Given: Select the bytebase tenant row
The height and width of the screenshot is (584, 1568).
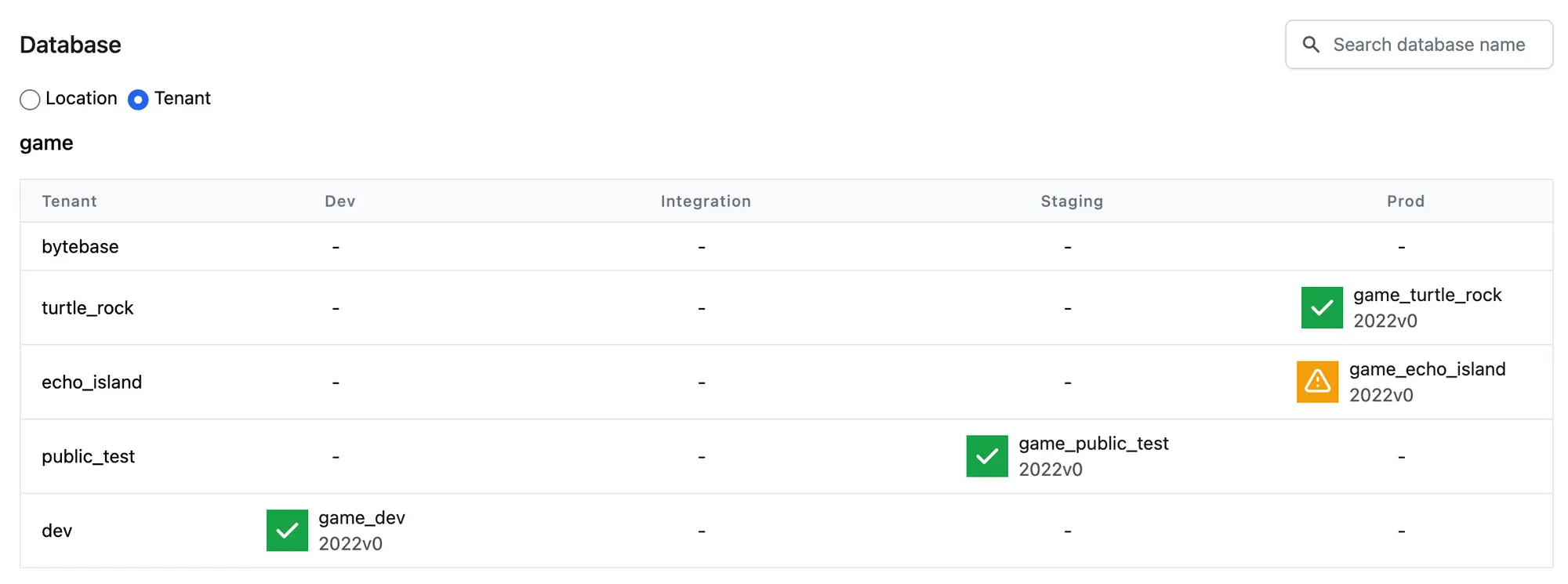Looking at the screenshot, I should 786,247.
